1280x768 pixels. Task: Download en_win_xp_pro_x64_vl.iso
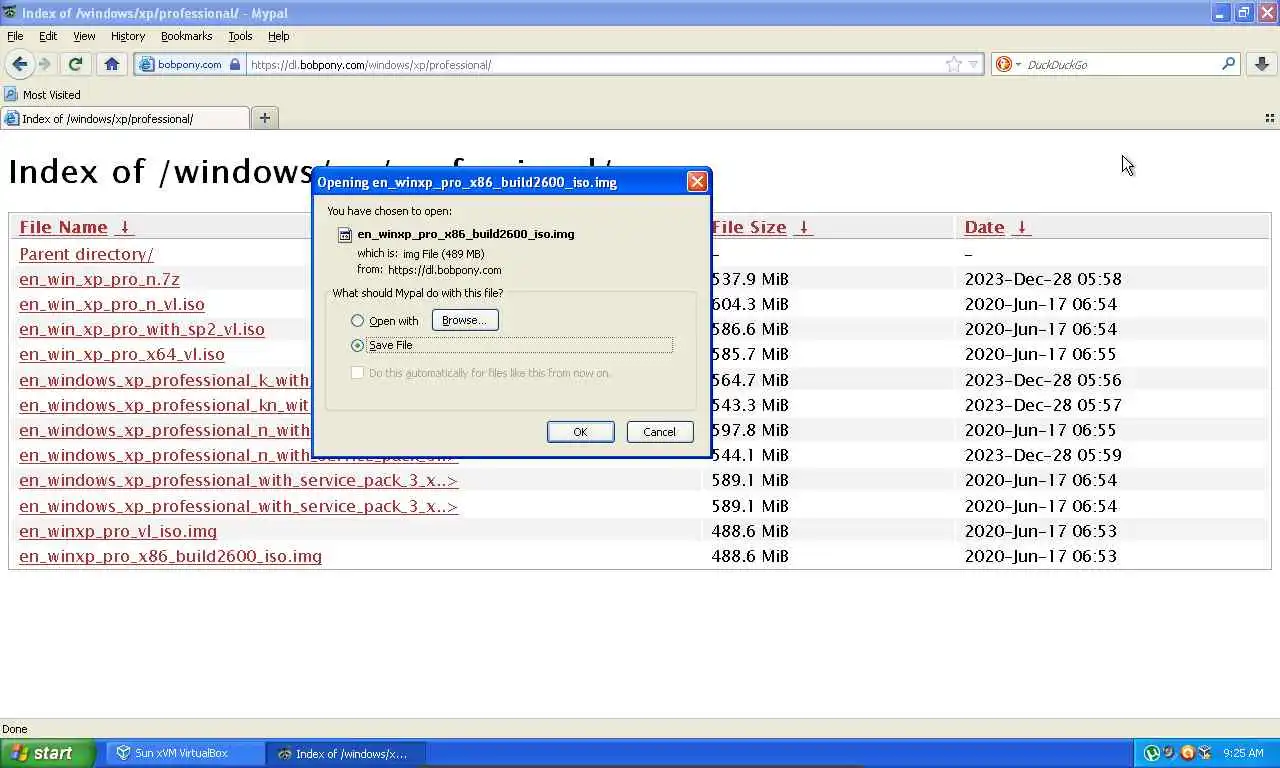pos(122,354)
